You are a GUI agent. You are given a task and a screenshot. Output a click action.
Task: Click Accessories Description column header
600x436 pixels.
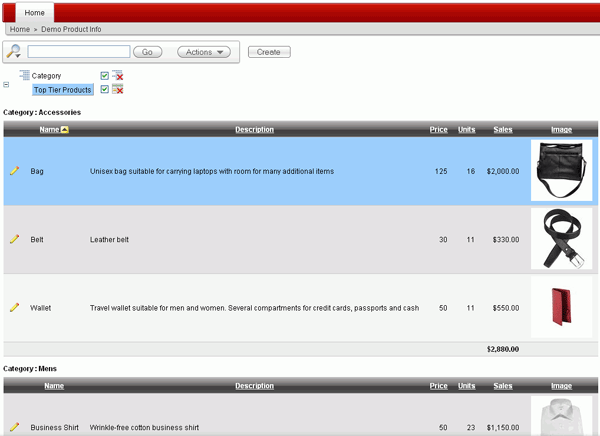254,130
